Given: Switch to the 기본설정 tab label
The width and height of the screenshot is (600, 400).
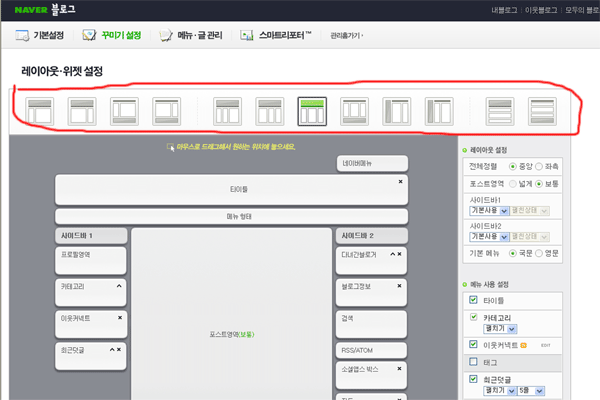Looking at the screenshot, I should coord(49,35).
